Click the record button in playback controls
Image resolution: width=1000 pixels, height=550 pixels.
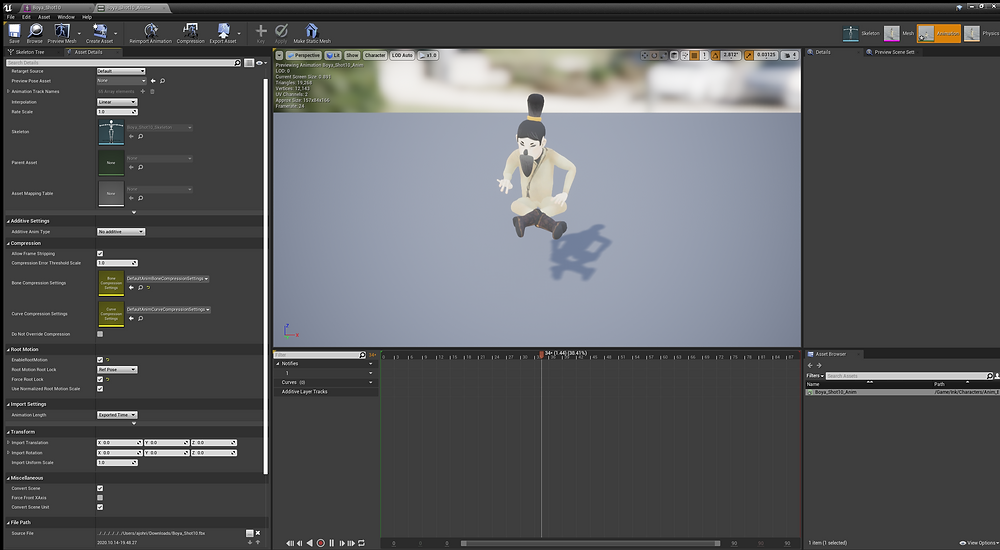tap(320, 543)
